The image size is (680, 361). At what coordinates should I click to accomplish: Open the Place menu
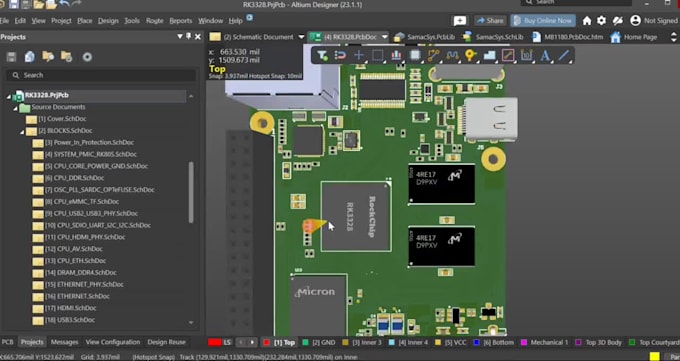pyautogui.click(x=85, y=21)
